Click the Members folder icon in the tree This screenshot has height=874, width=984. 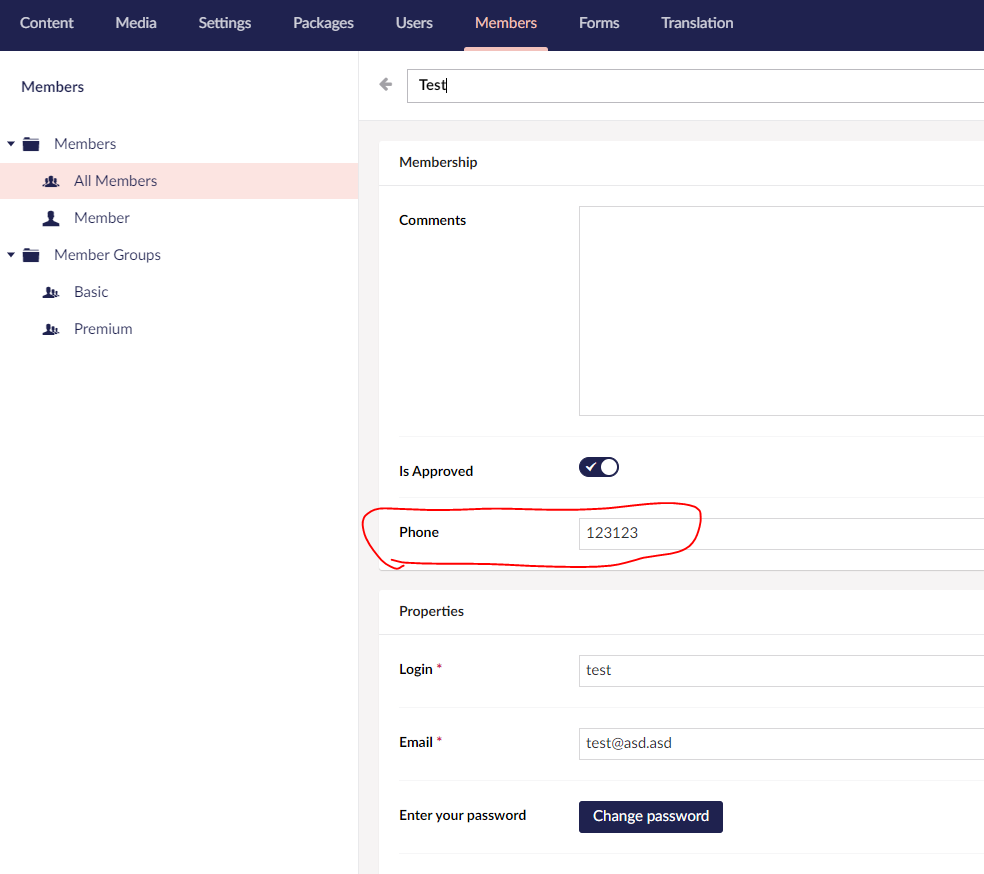point(32,143)
